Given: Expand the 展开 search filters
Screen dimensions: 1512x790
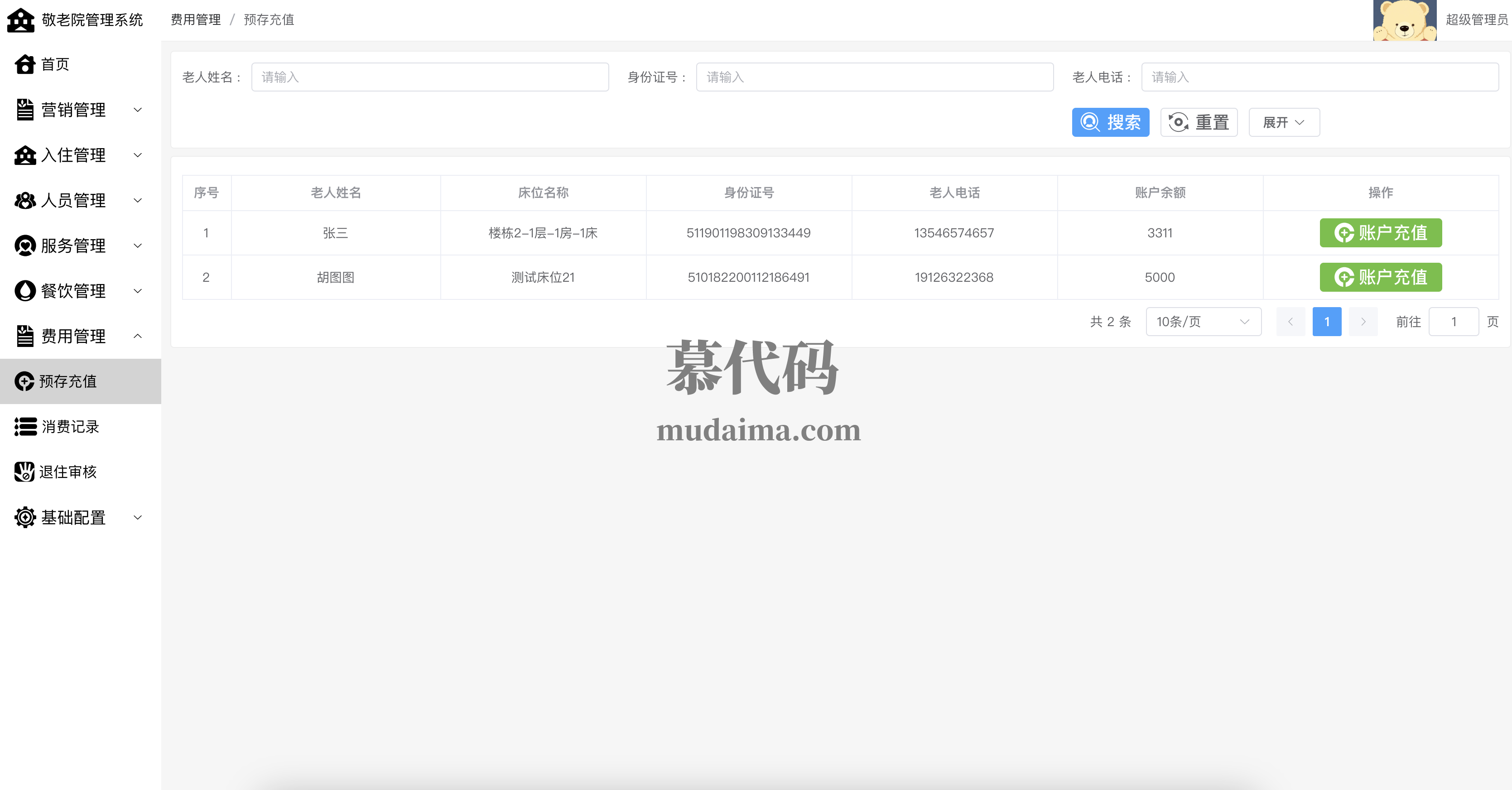Looking at the screenshot, I should point(1284,122).
